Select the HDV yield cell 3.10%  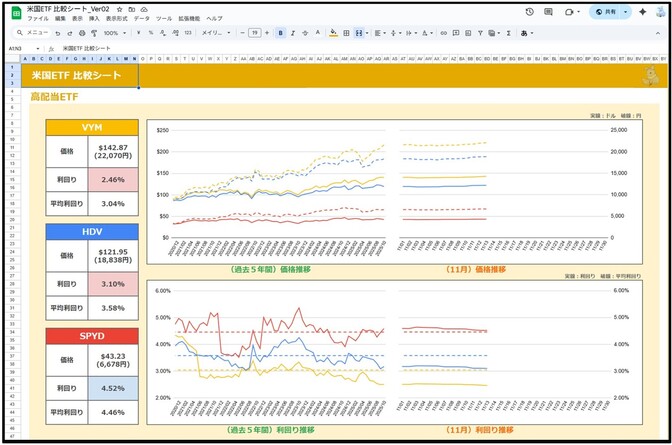(x=113, y=284)
